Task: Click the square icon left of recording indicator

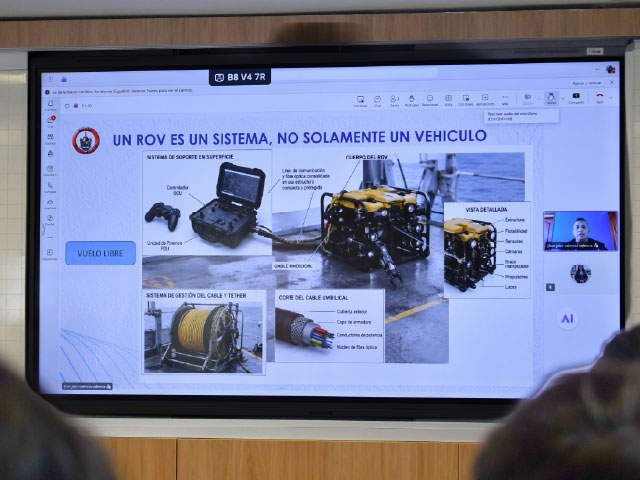Action: [67, 106]
